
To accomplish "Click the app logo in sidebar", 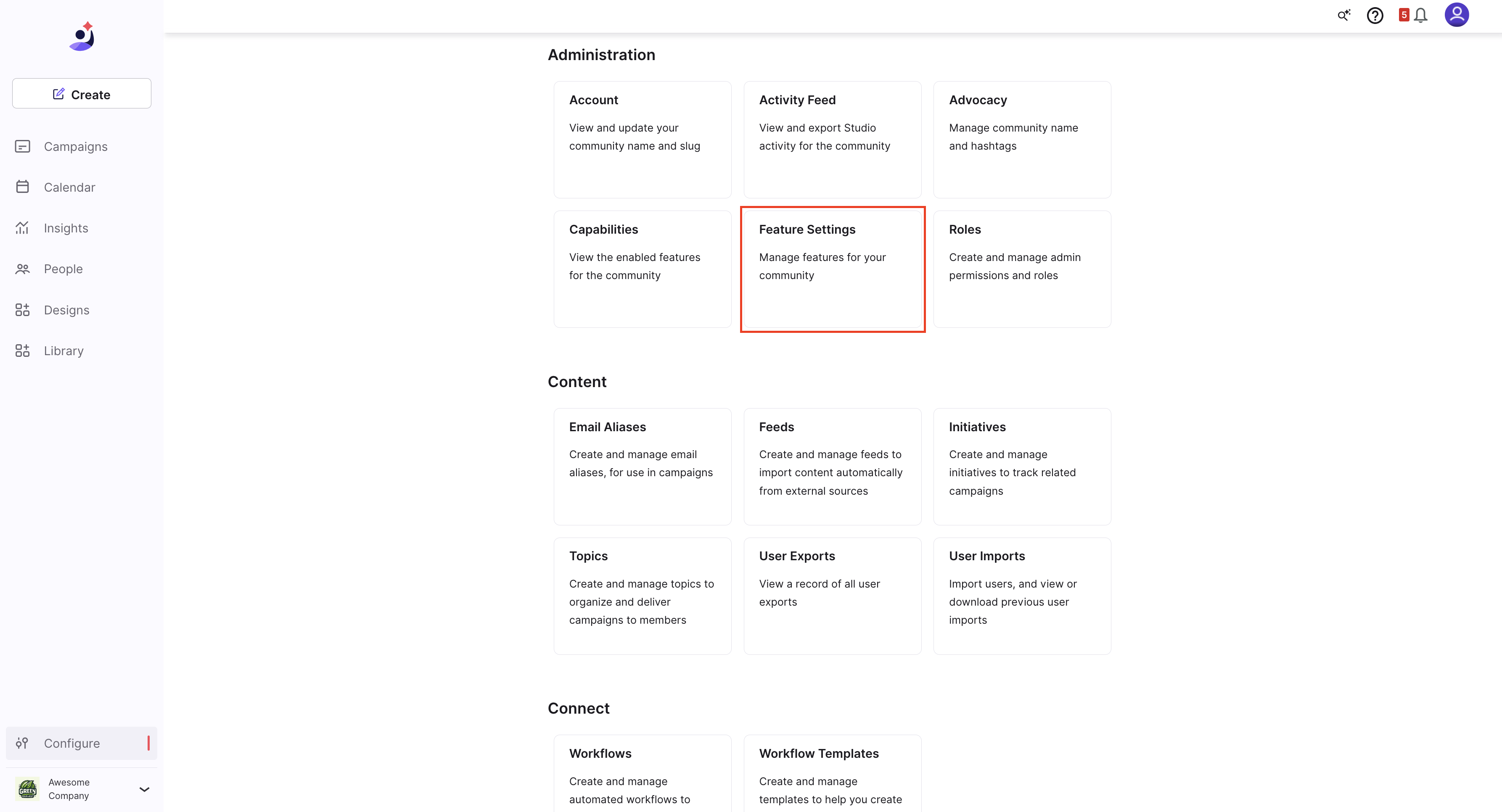I will (82, 37).
